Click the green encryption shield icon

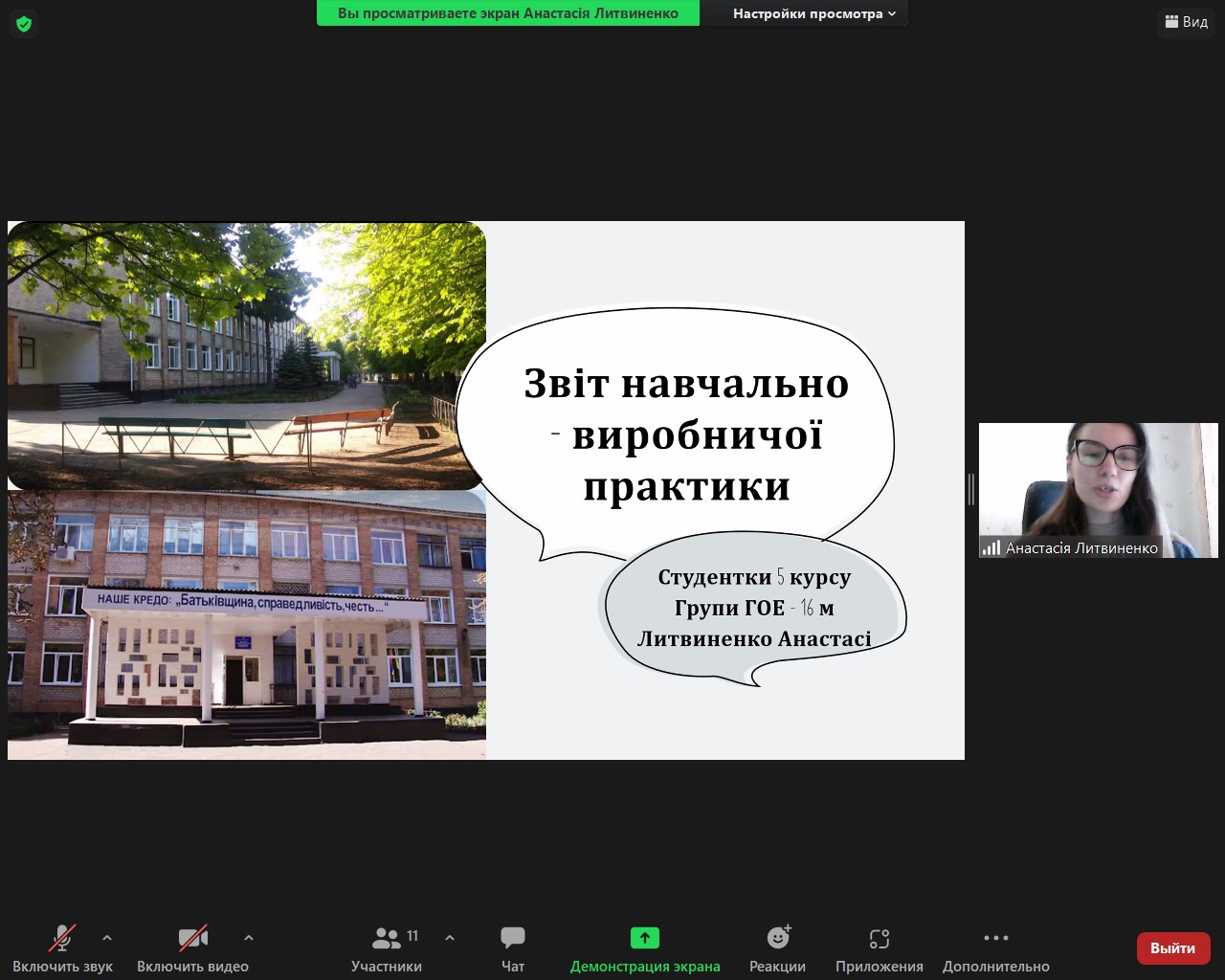coord(24,24)
